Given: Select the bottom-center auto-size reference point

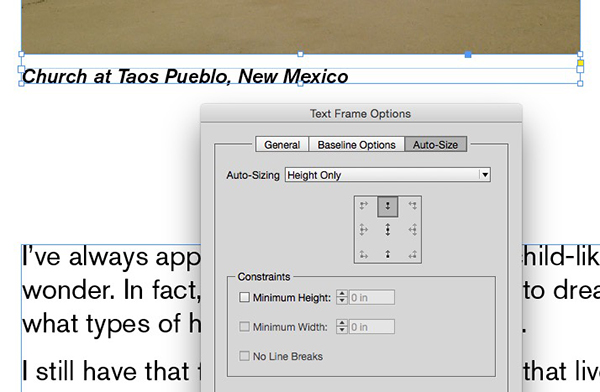Looking at the screenshot, I should point(388,254).
